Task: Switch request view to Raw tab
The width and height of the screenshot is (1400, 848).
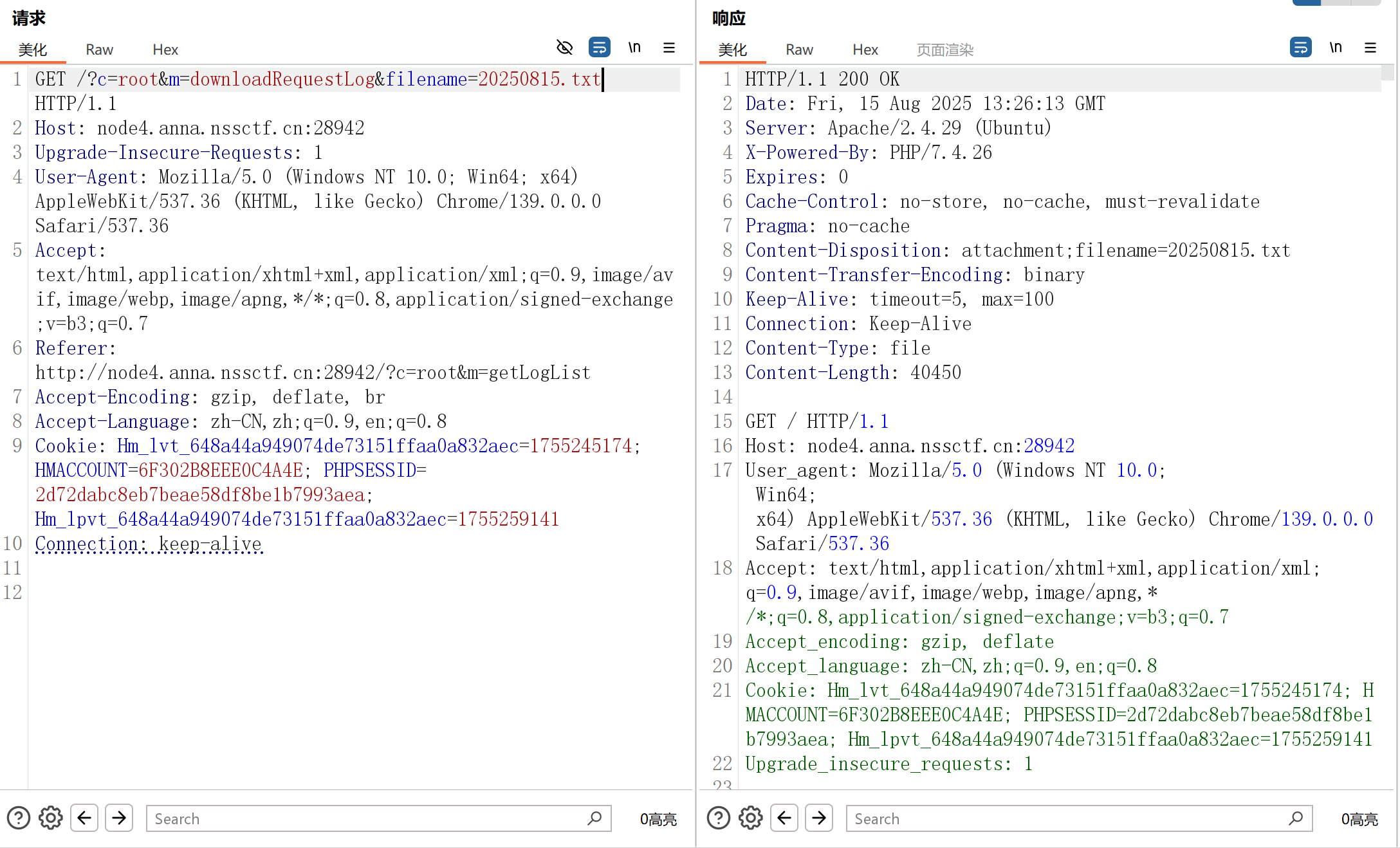Action: [x=99, y=50]
